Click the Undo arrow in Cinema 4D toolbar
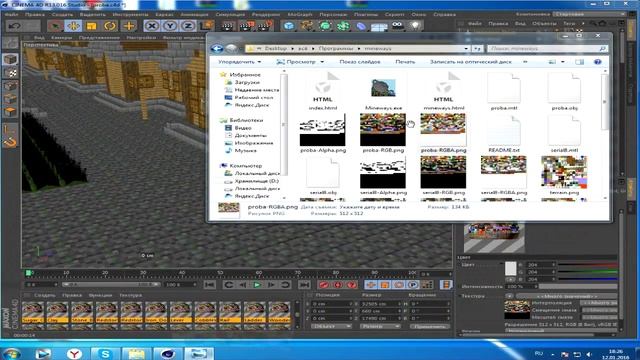Viewport: 640px width, 360px height. pyautogui.click(x=15, y=26)
